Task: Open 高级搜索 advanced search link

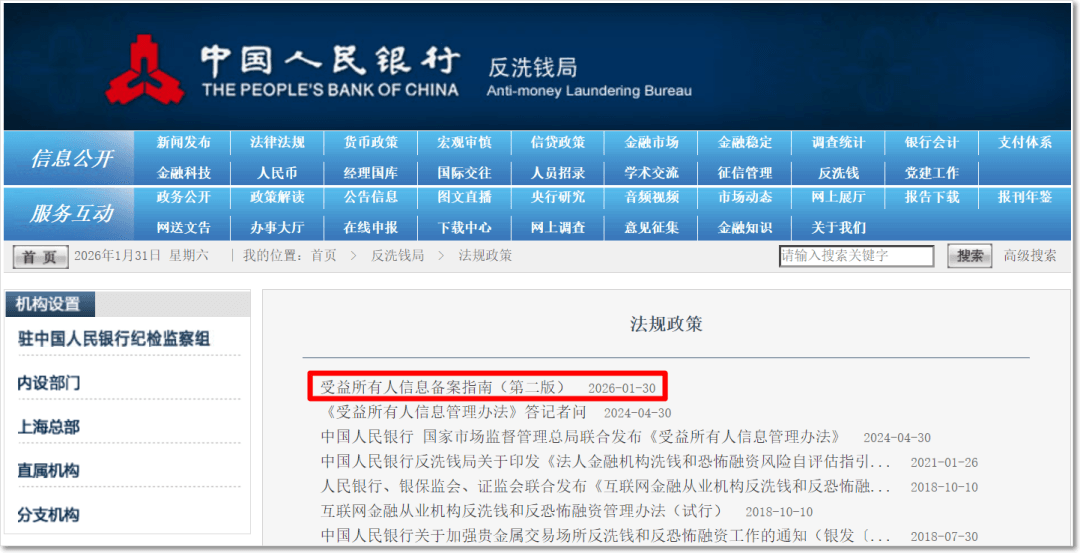Action: click(1030, 255)
